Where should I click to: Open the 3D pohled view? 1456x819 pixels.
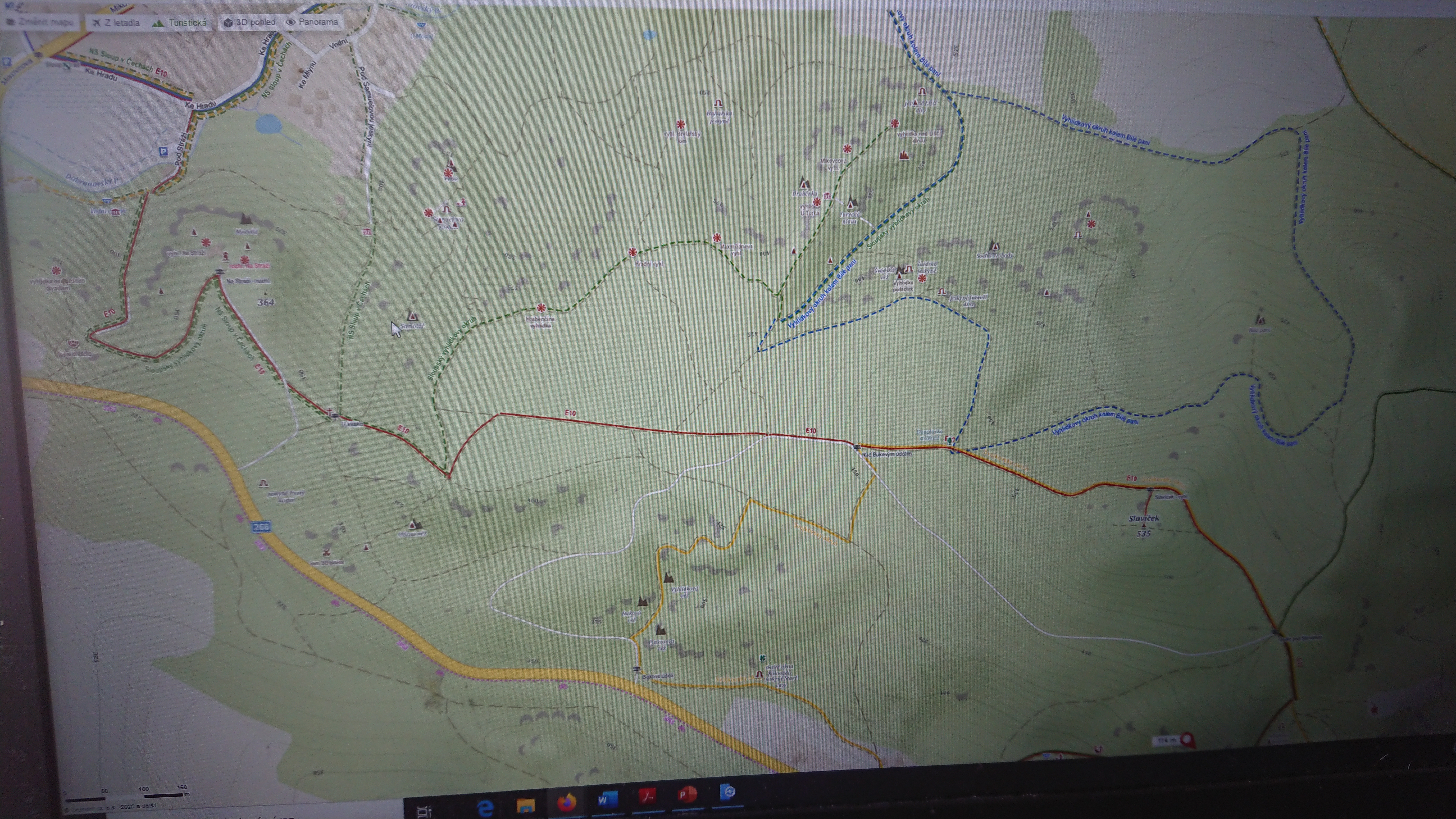tap(249, 22)
